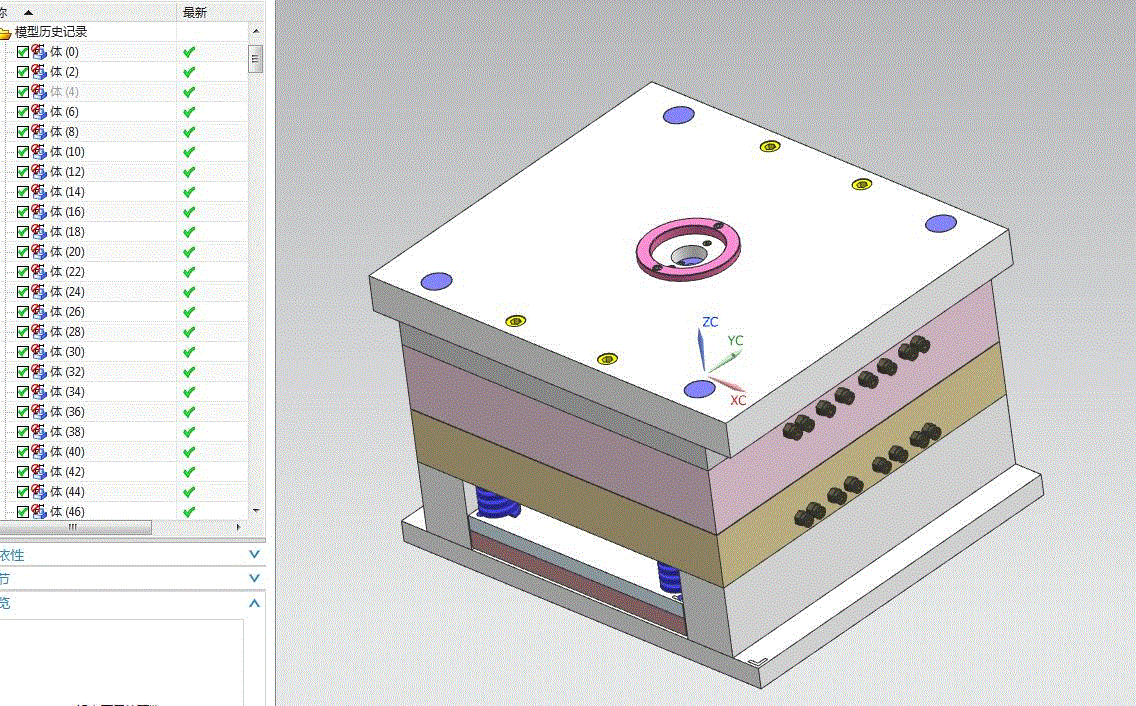Click the body feature icon of 体 (2)
1136x706 pixels.
39,72
